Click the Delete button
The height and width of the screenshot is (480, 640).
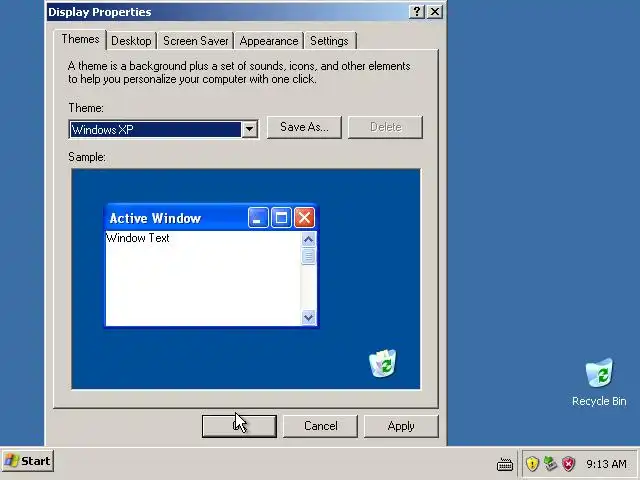pos(385,127)
